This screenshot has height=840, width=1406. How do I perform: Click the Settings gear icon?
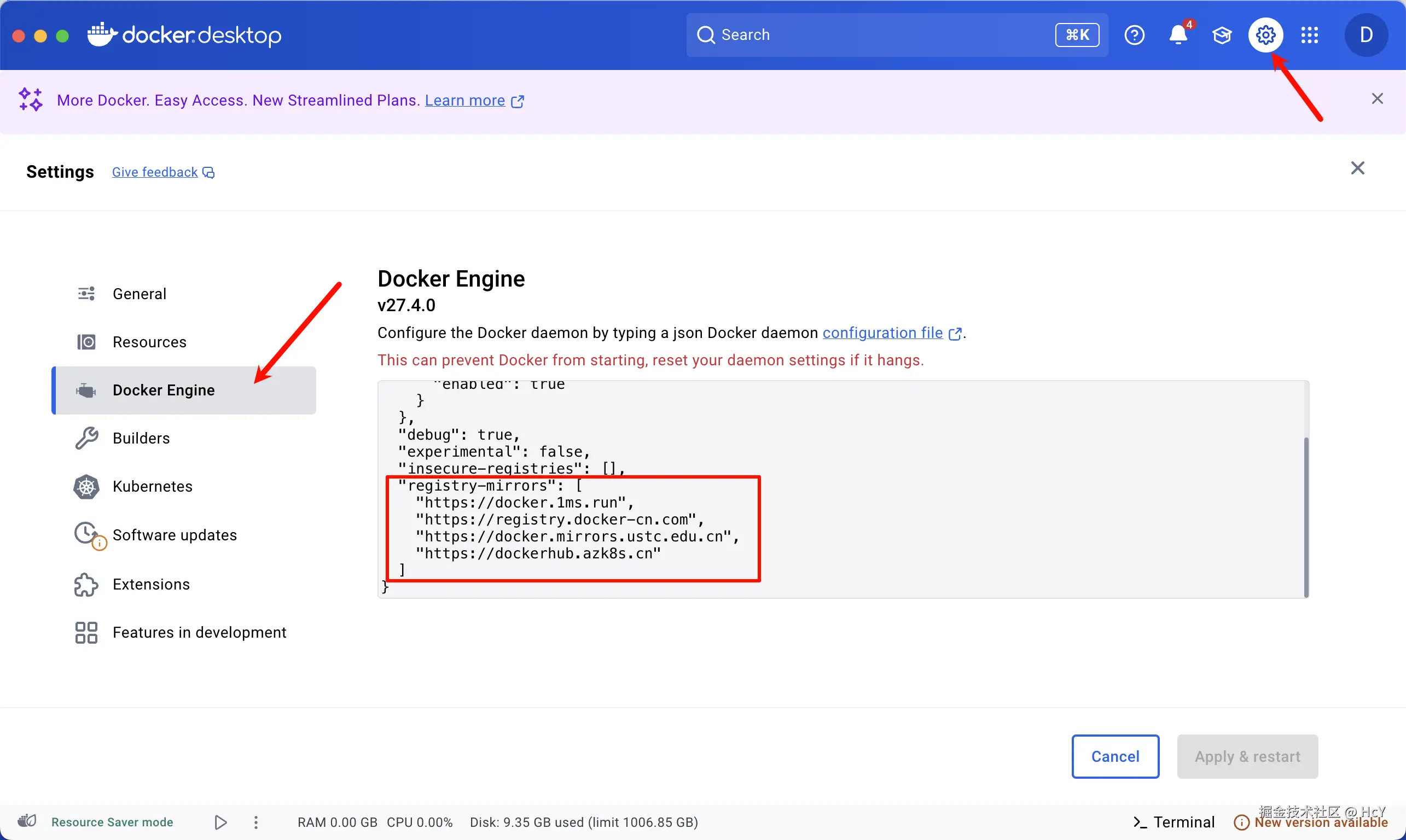[1265, 35]
